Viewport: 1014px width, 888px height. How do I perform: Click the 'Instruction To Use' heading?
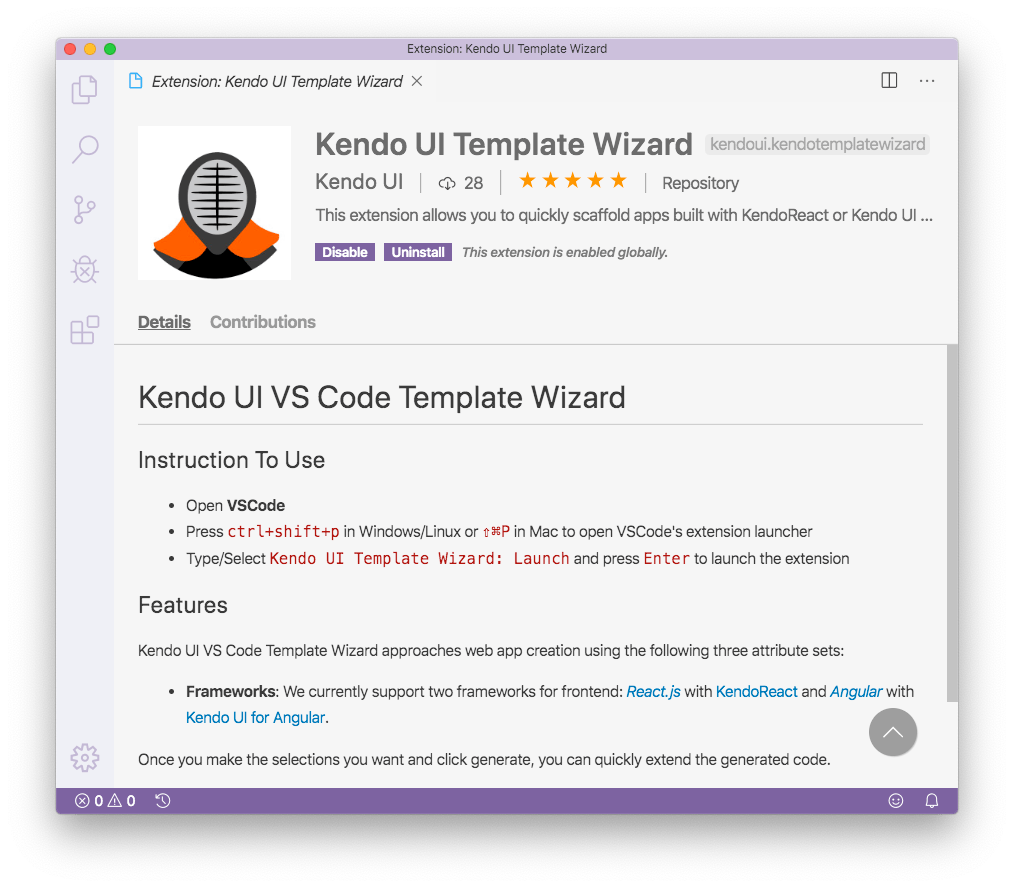(232, 460)
